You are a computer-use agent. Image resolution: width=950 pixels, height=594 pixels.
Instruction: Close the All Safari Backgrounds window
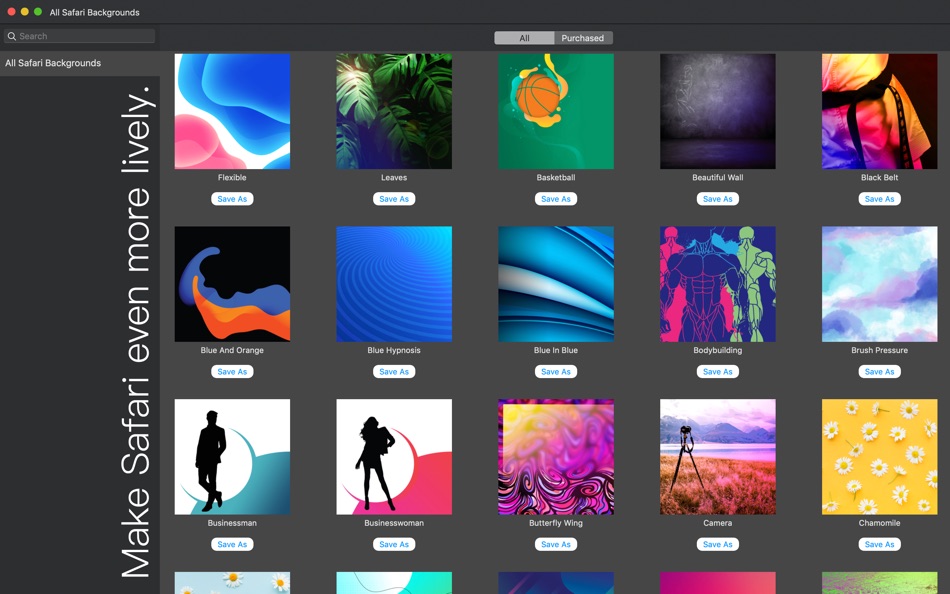pos(11,12)
